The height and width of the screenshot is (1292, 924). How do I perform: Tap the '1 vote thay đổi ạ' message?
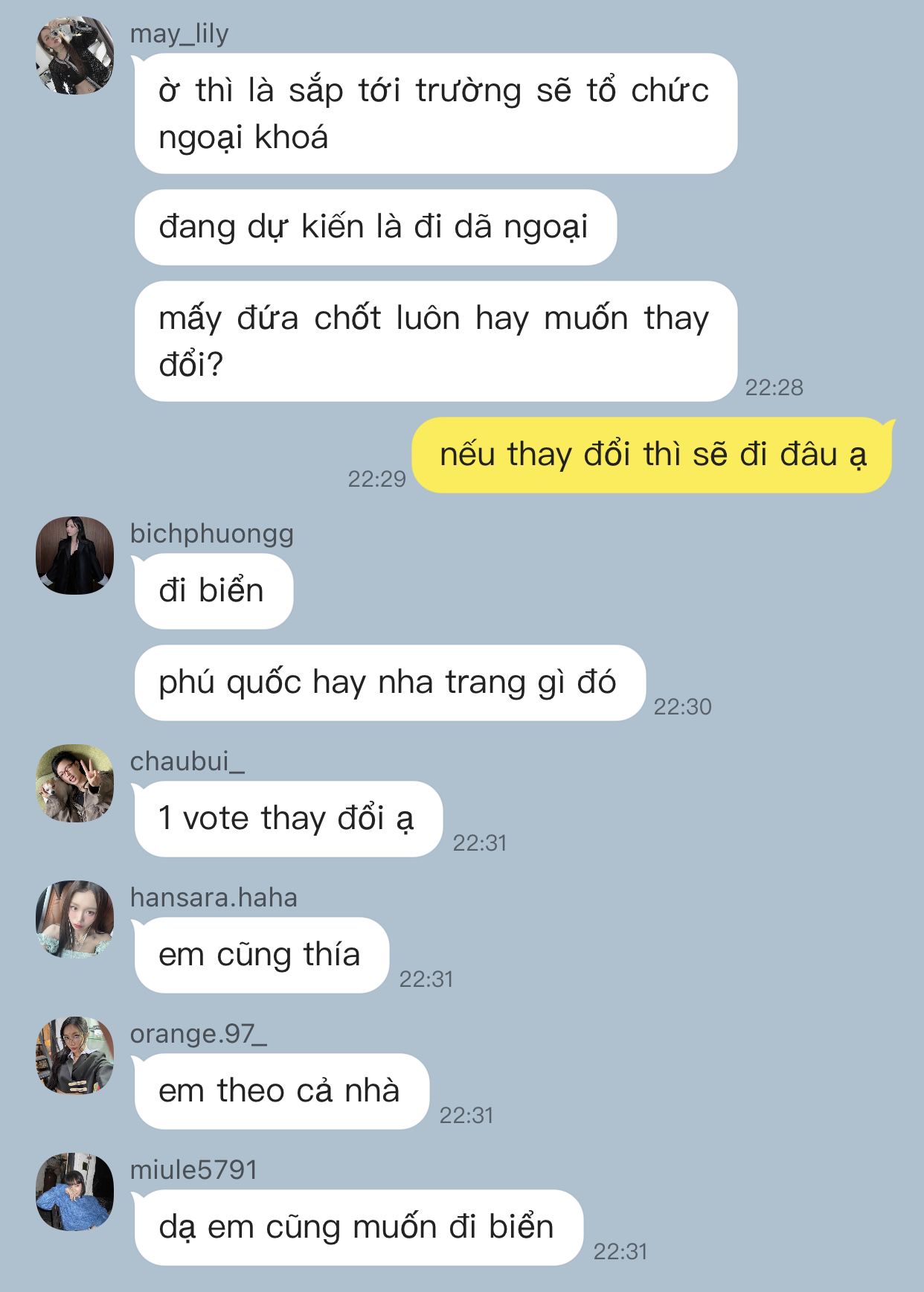point(288,819)
